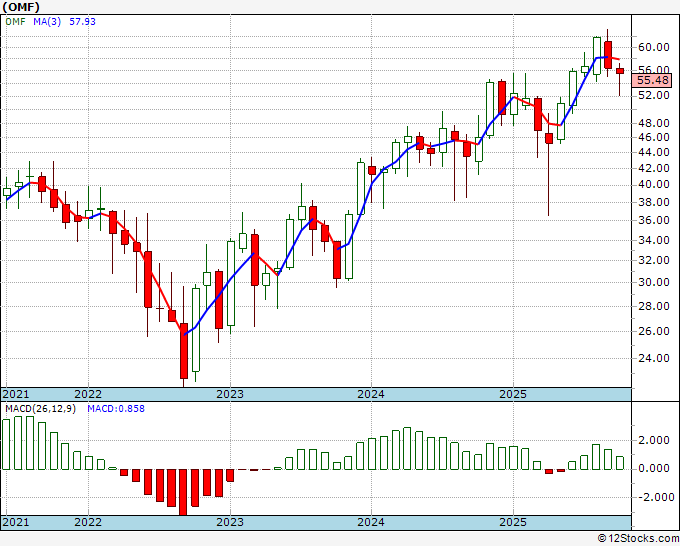The image size is (680, 546).
Task: Click the 34.00 price axis label
Action: coord(654,240)
